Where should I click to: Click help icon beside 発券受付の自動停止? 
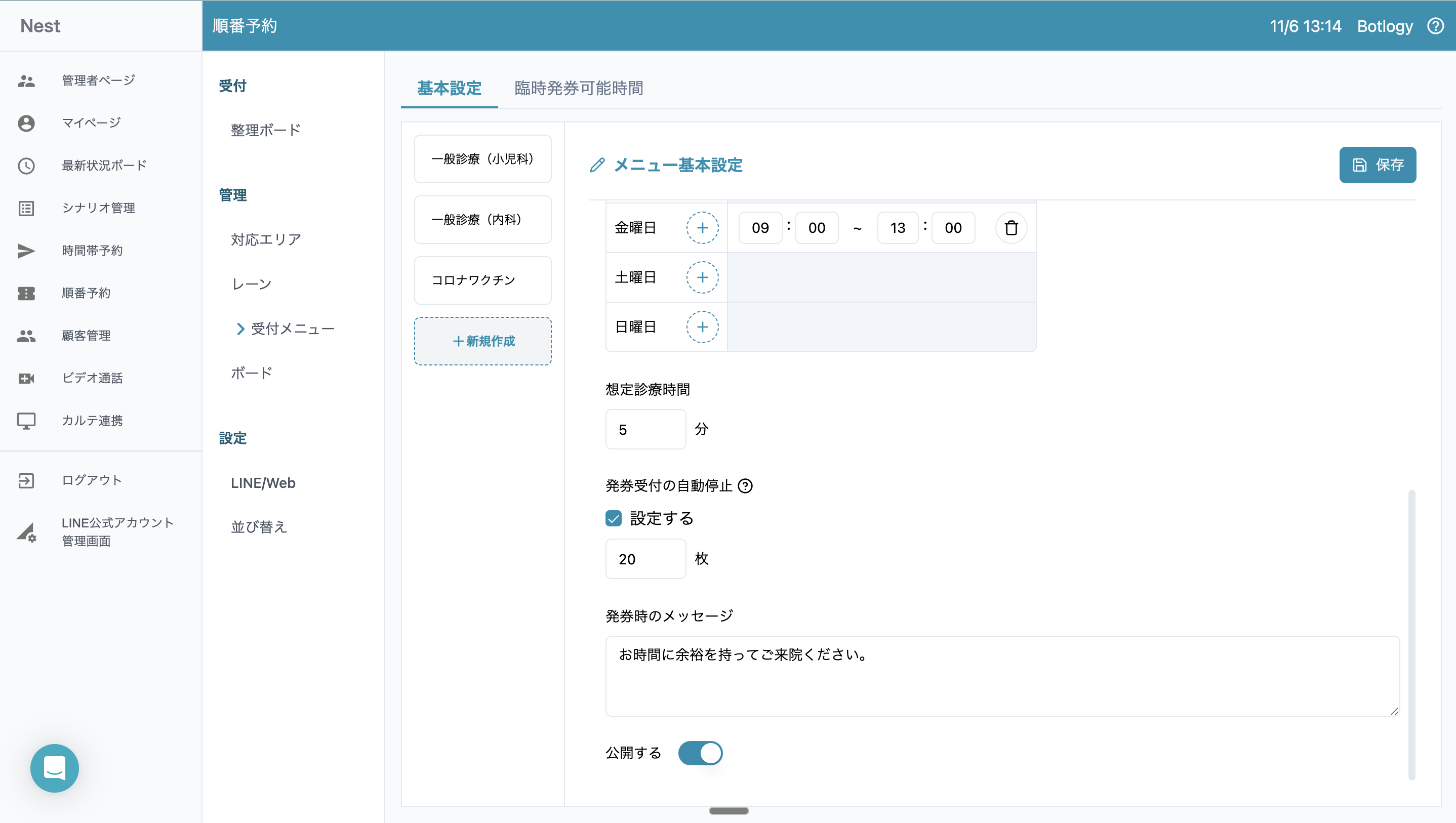point(746,485)
